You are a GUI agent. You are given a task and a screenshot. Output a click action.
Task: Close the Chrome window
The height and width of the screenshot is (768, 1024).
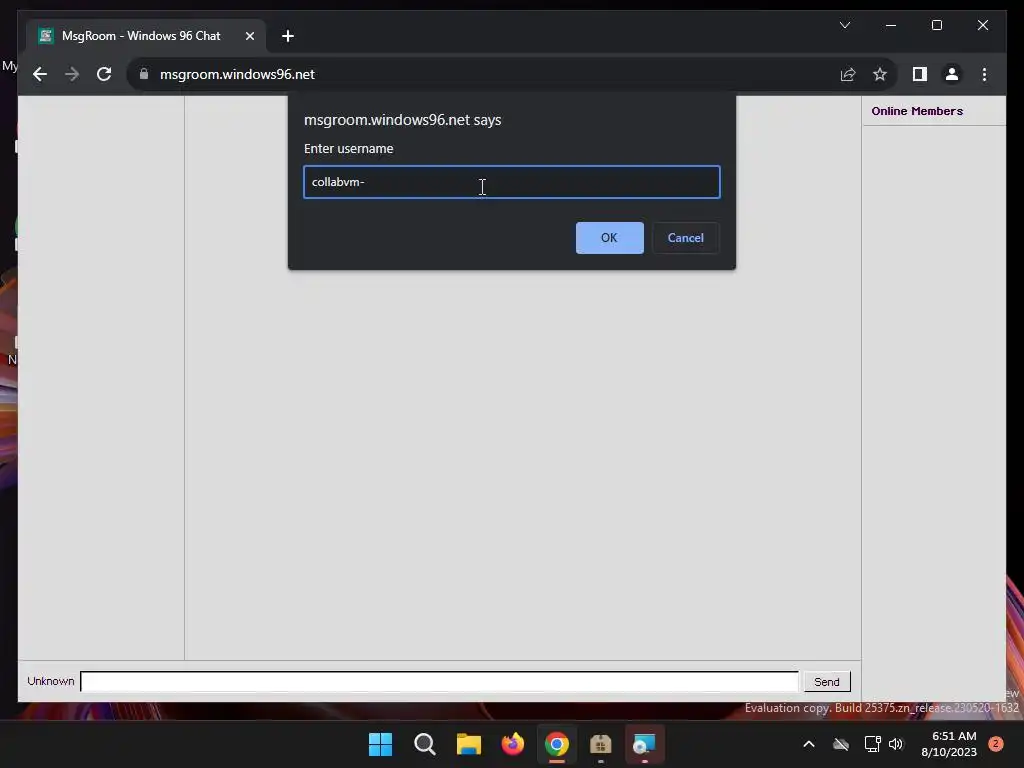(982, 25)
